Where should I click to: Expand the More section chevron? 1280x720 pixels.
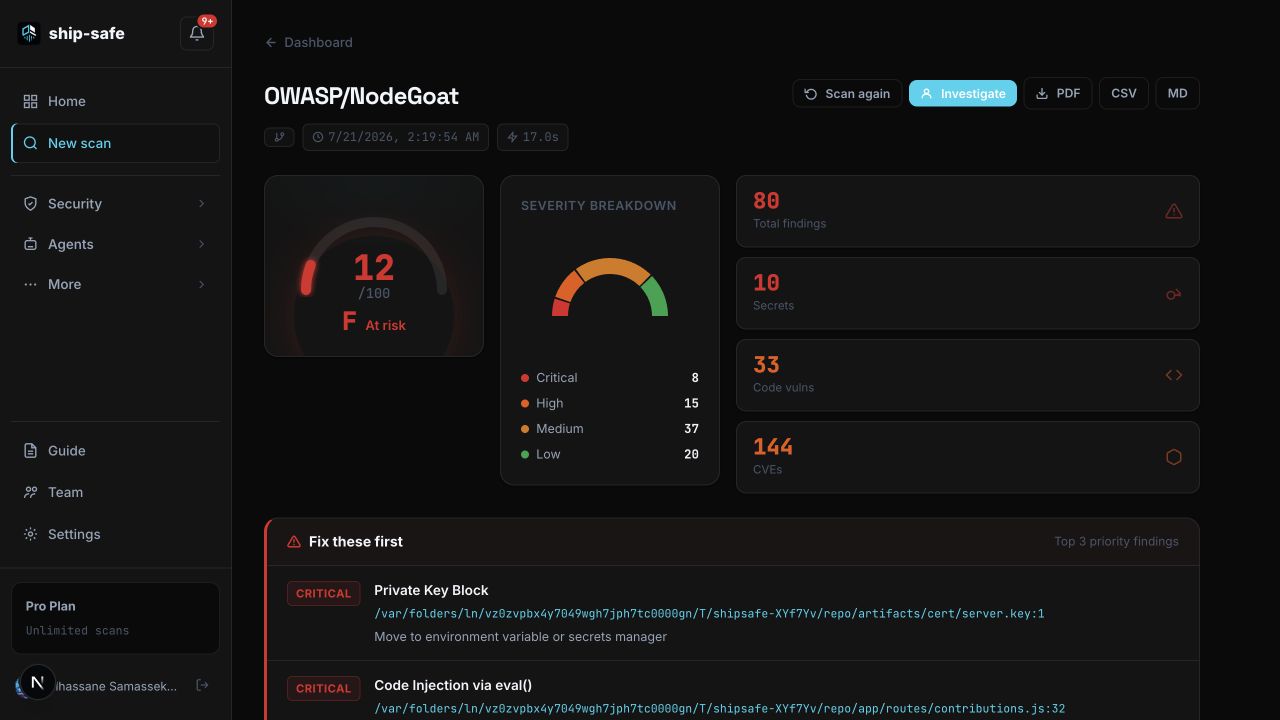pos(201,284)
